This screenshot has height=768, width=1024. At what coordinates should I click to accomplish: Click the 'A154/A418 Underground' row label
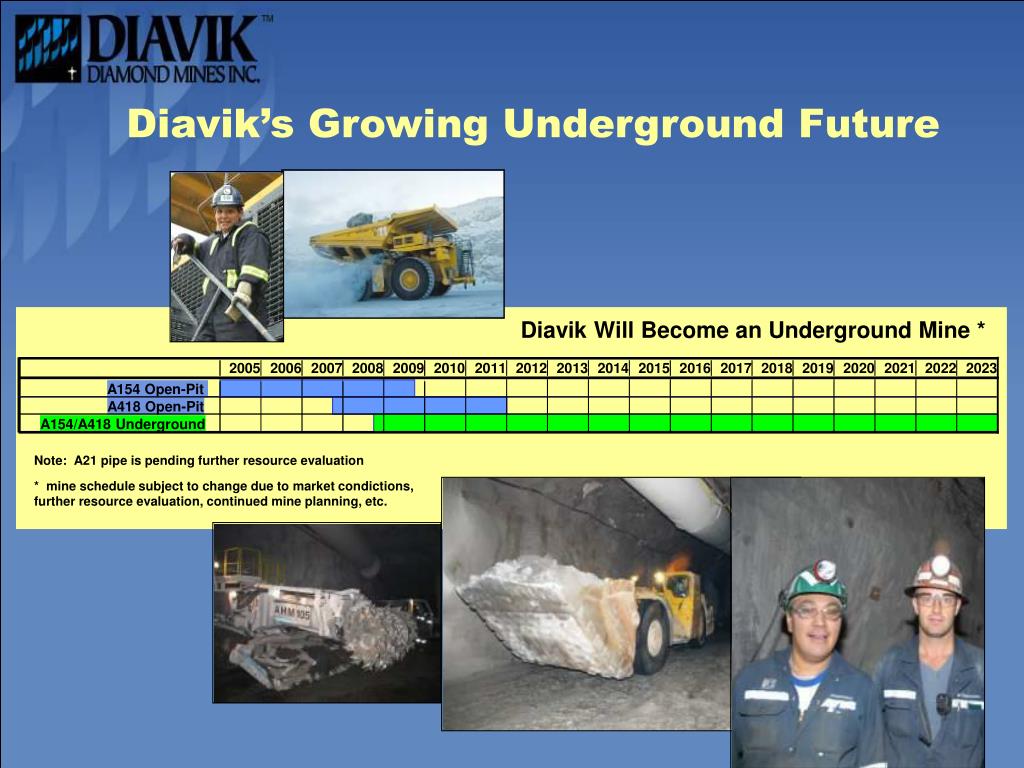point(123,424)
